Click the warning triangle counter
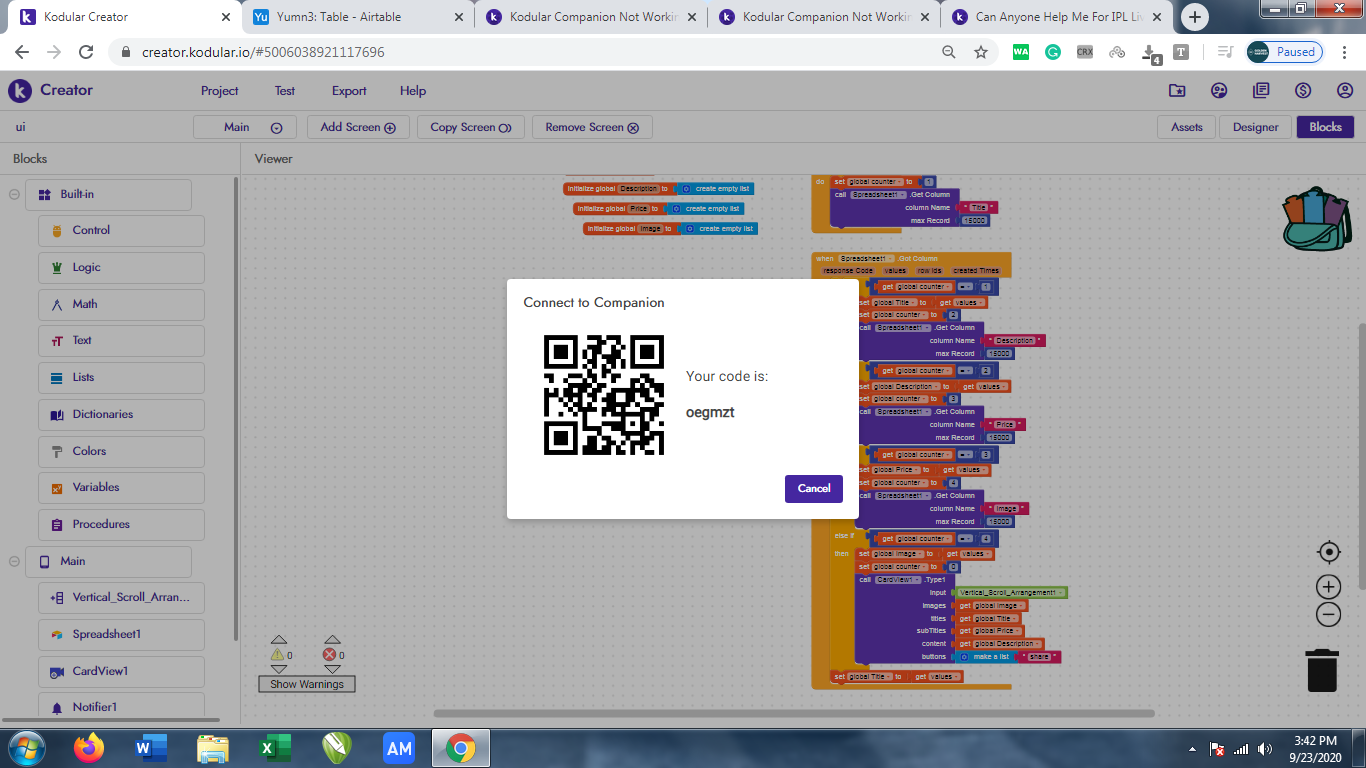Viewport: 1366px width, 768px height. [x=279, y=655]
